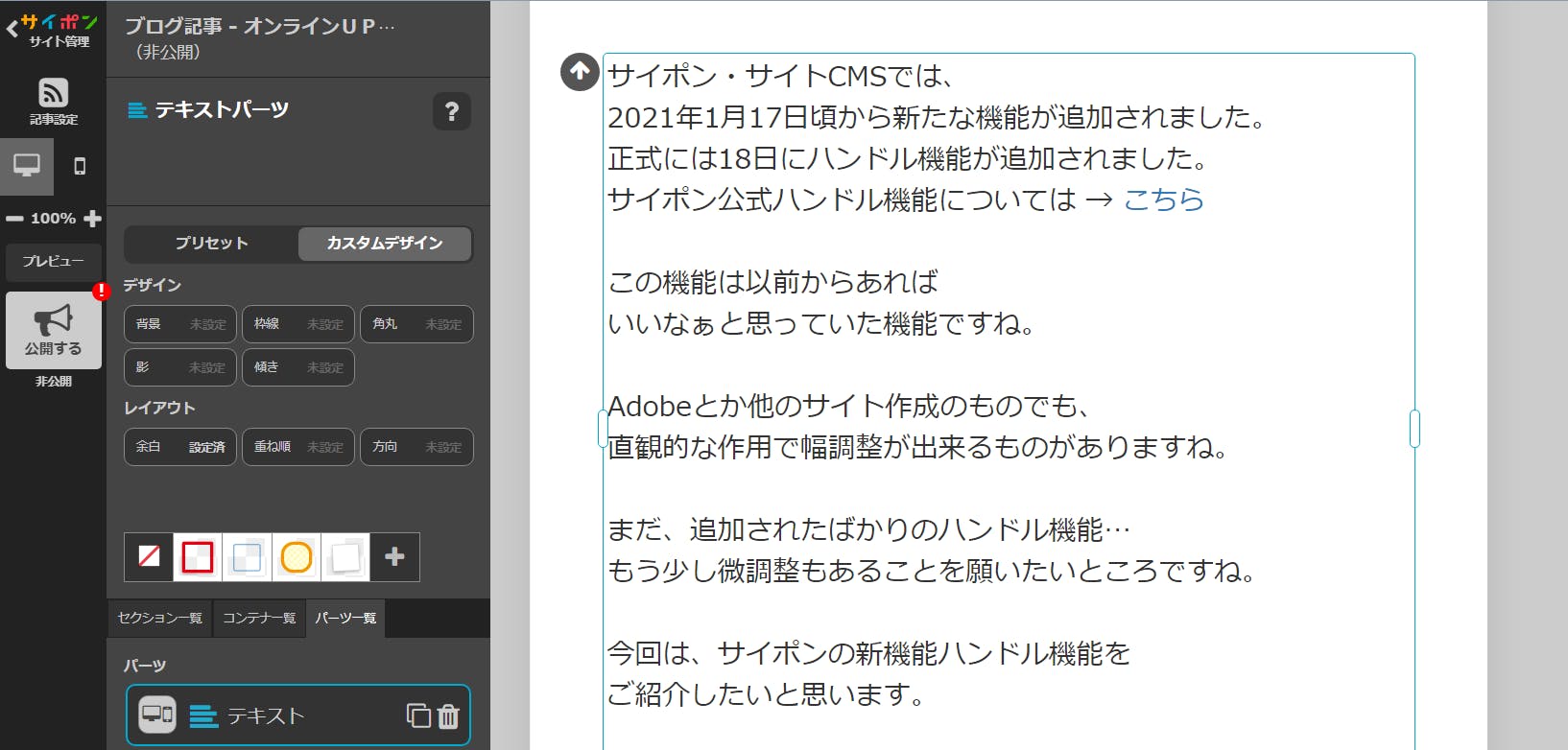Switch to desktop view icon
This screenshot has width=1568, height=750.
[27, 166]
